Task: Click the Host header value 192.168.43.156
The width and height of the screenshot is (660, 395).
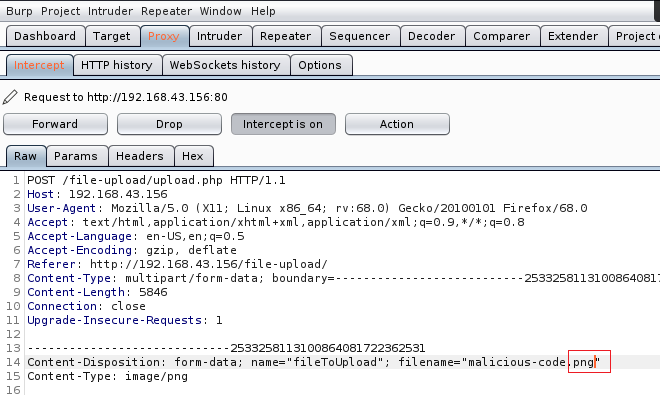Action: [118, 194]
